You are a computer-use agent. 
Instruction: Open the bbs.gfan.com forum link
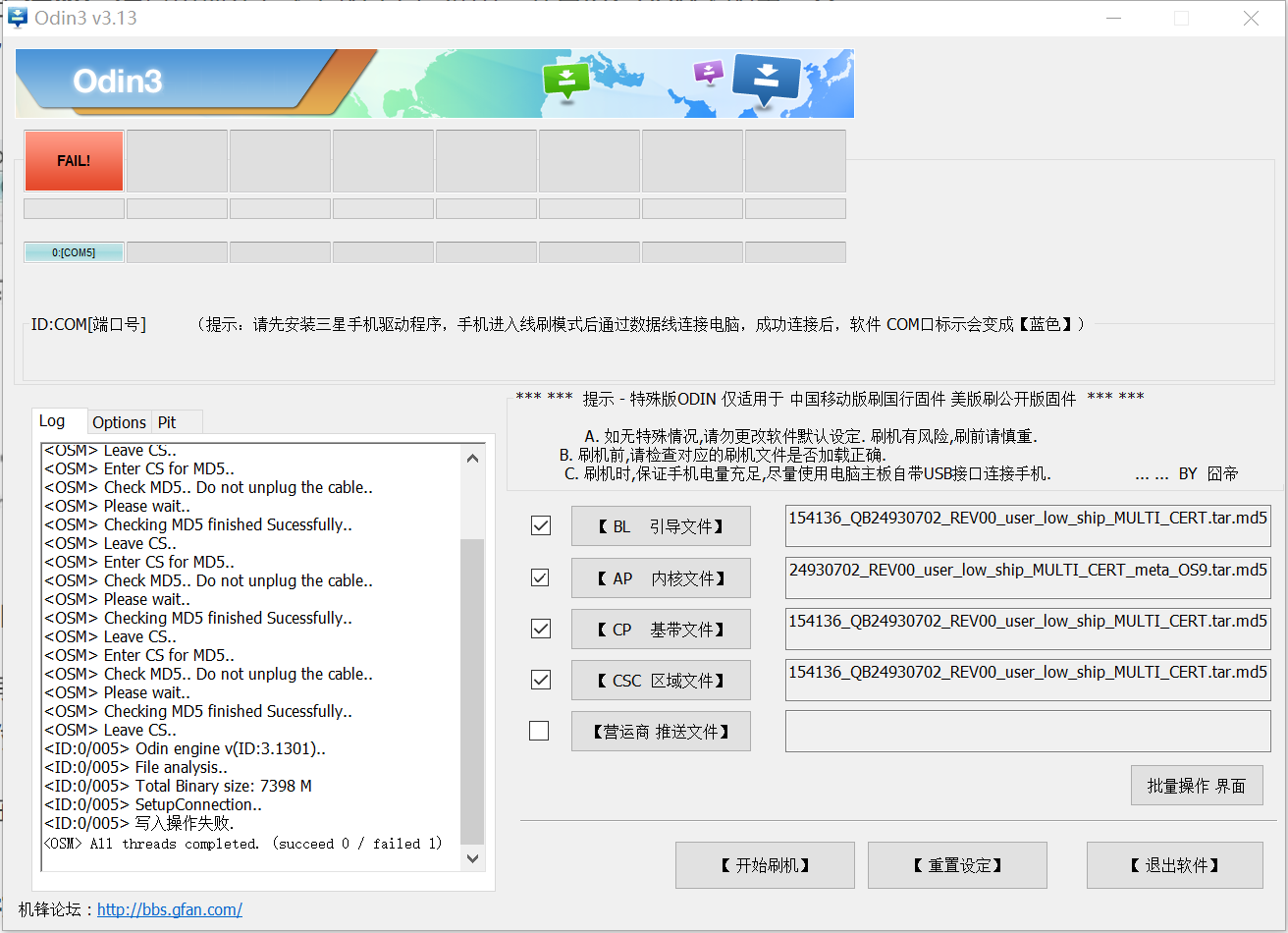click(x=170, y=909)
